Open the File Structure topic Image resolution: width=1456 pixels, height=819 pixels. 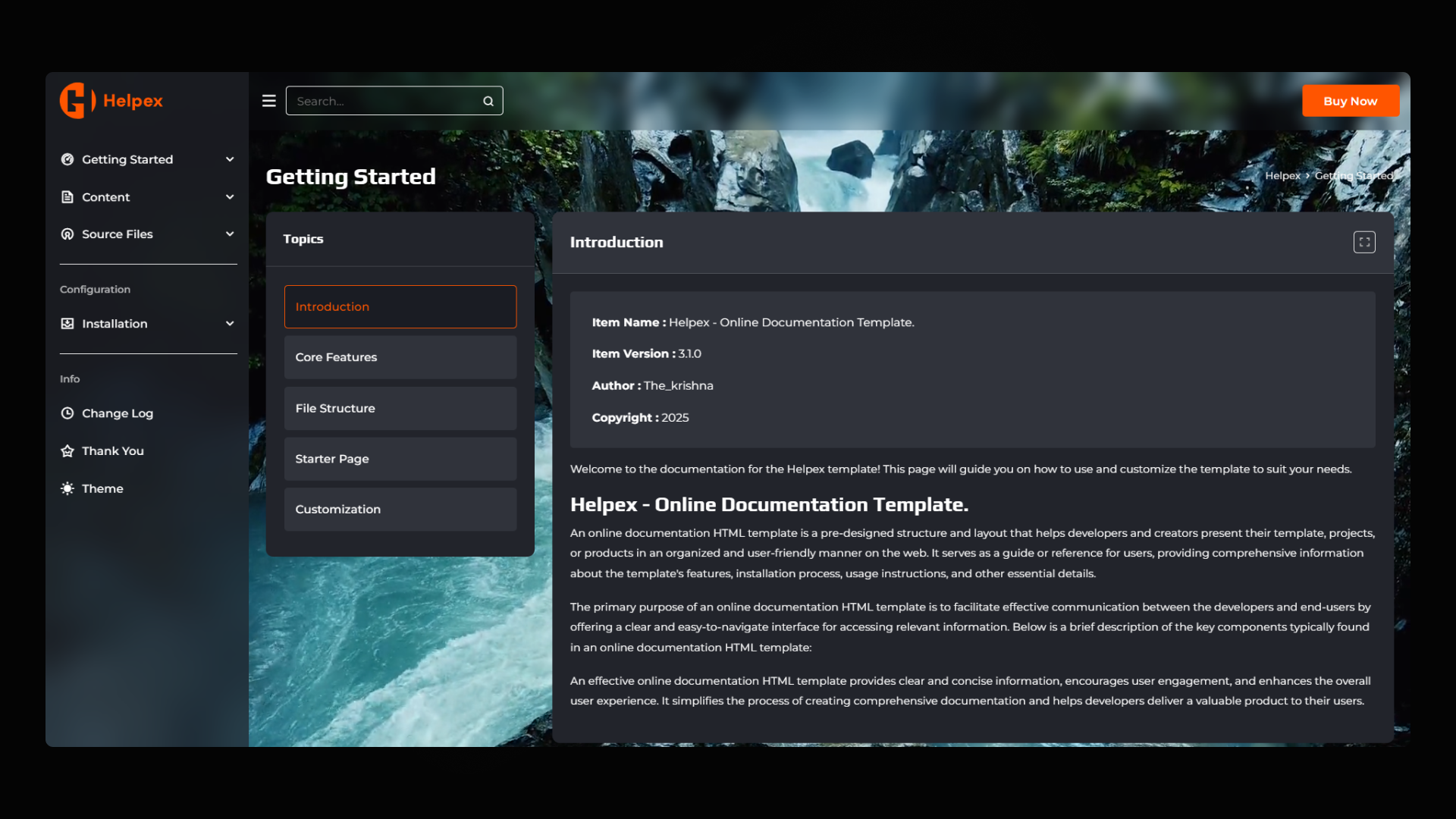(400, 408)
